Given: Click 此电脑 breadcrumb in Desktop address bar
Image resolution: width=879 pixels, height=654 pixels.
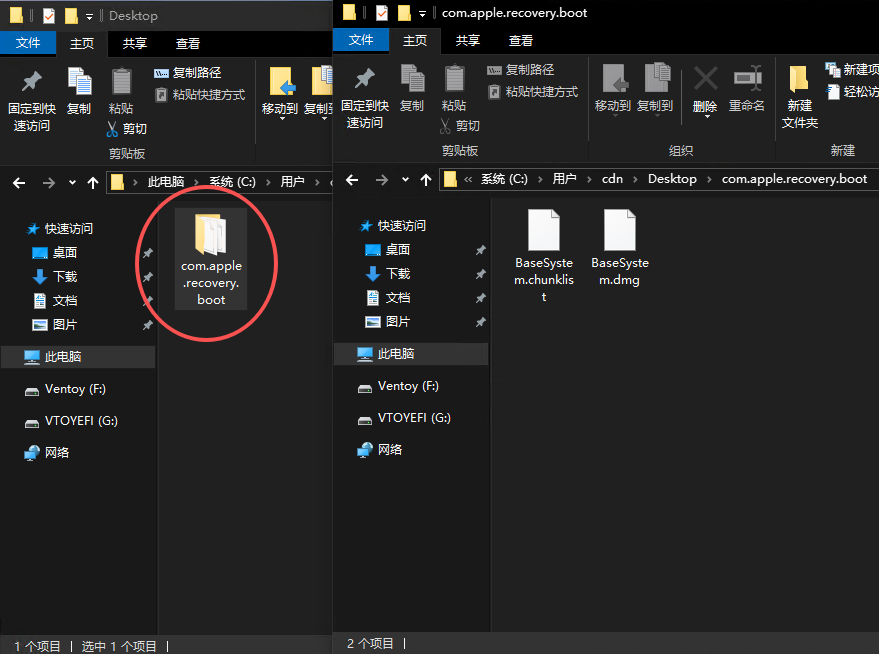Looking at the screenshot, I should point(166,182).
